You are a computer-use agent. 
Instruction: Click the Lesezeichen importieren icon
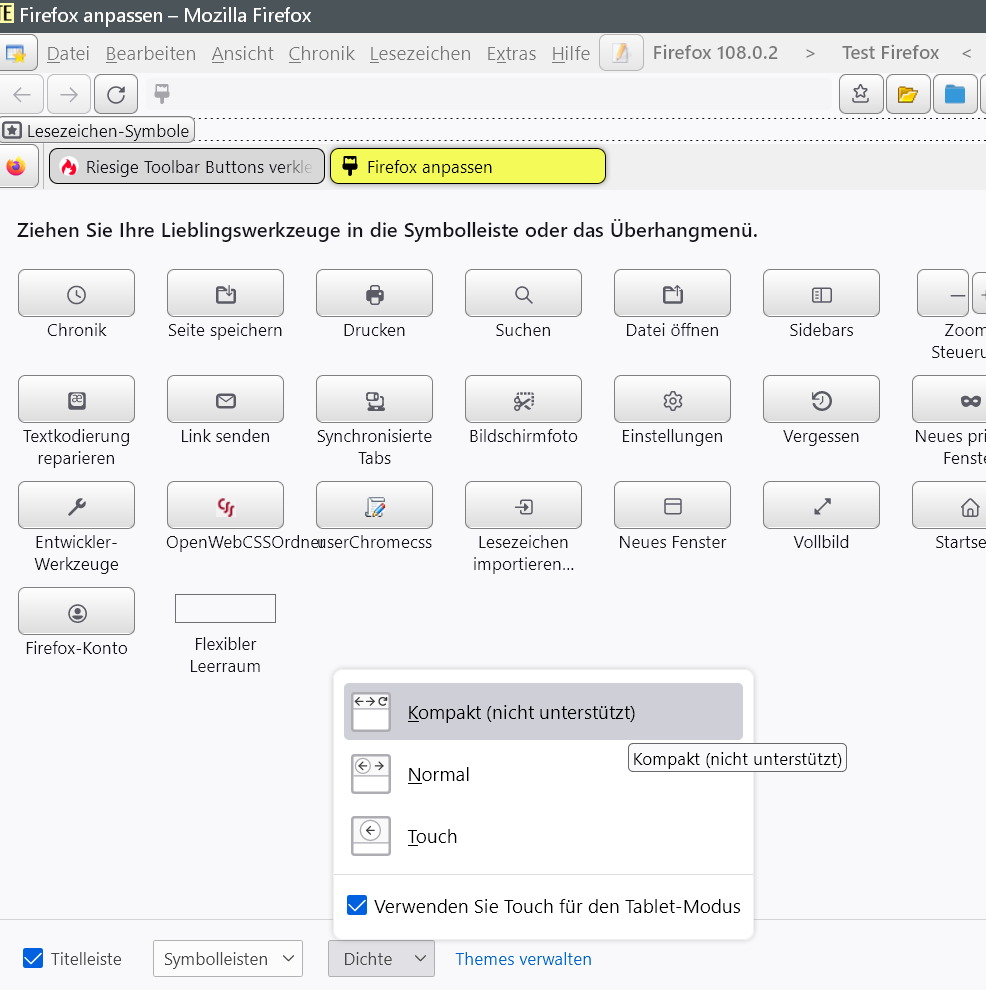523,506
